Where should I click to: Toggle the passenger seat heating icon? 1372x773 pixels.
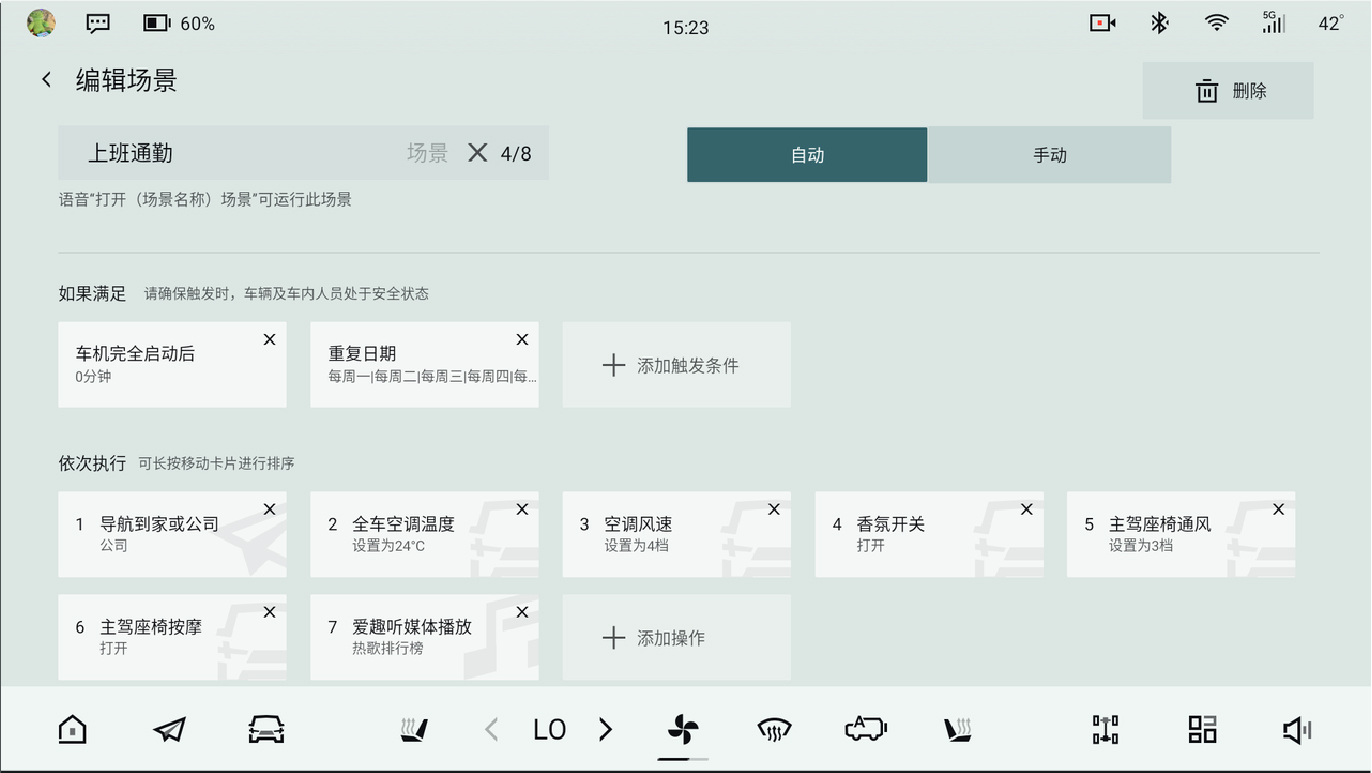(x=958, y=730)
